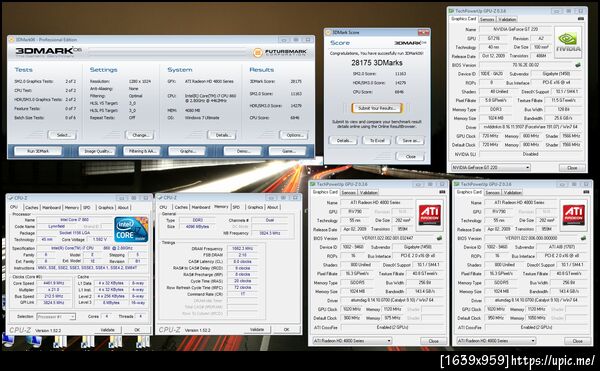Open the Graphics tab in the CPU-Z Memory window
Image resolution: width=600 pixels, height=371 pixels.
tap(255, 207)
